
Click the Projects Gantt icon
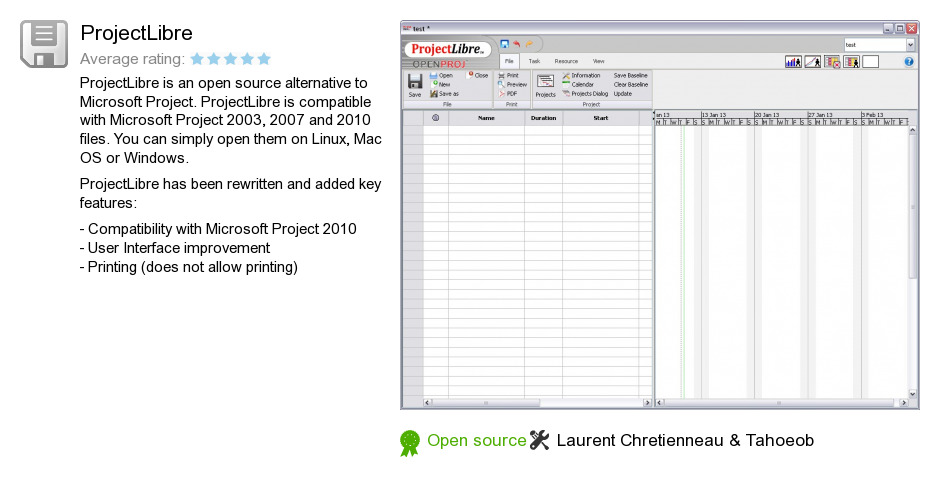tap(545, 85)
